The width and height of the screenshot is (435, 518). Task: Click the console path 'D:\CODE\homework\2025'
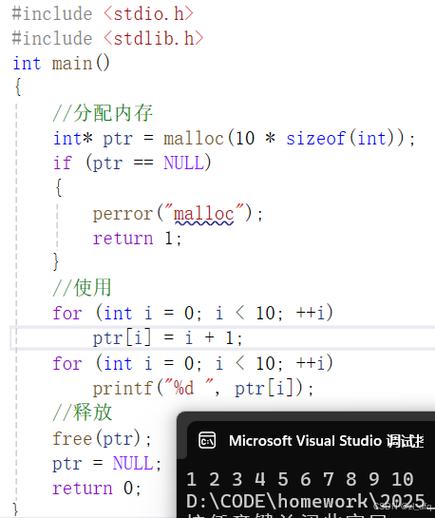click(x=306, y=501)
